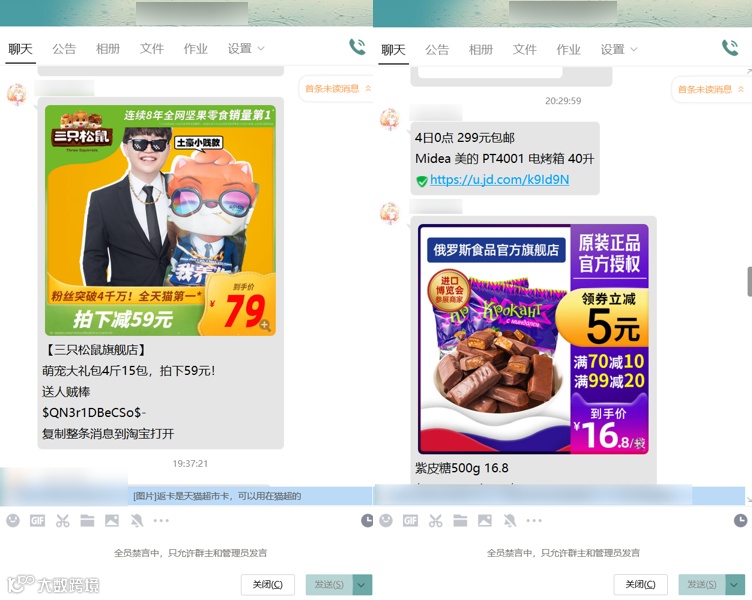Toggle message mute bell in left window
752x600 pixels.
tap(137, 520)
